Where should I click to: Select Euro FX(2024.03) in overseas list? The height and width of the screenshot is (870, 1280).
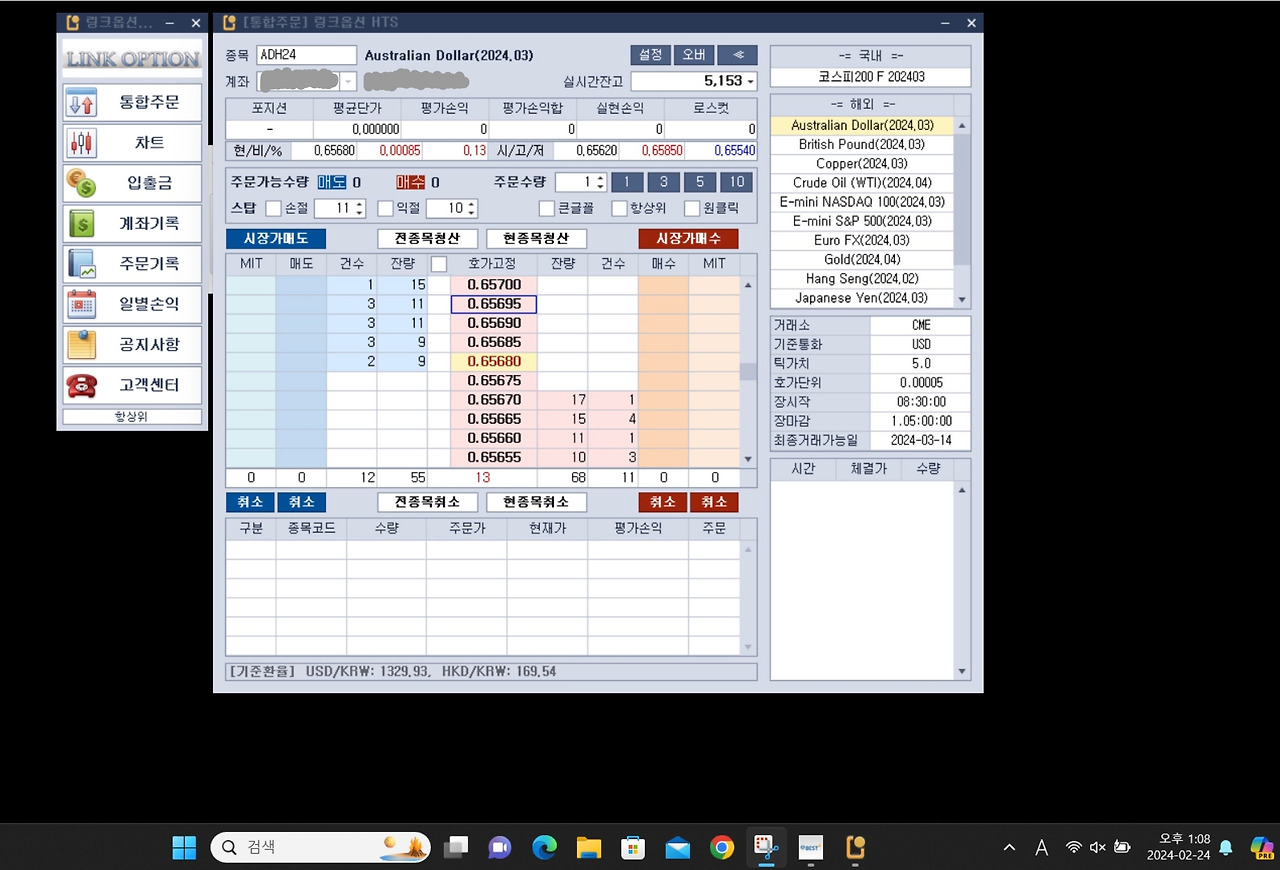point(862,240)
